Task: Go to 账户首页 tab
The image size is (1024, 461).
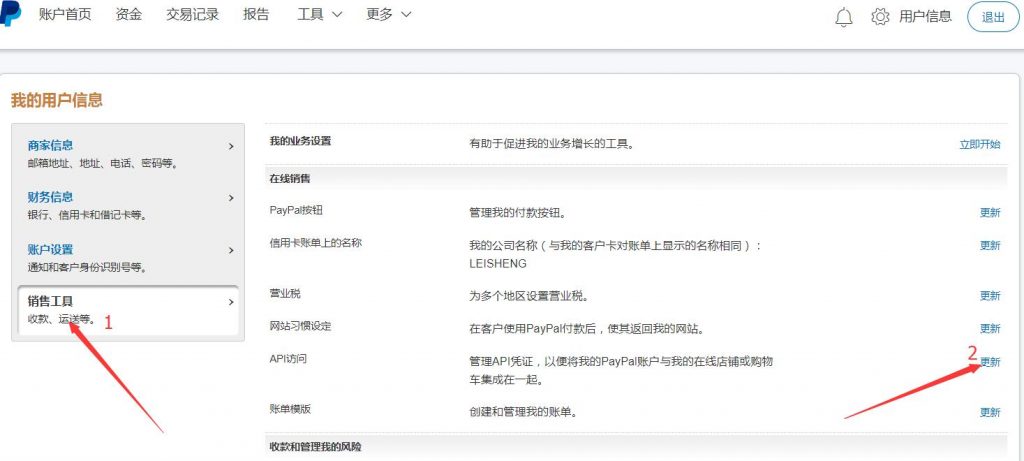Action: coord(65,15)
